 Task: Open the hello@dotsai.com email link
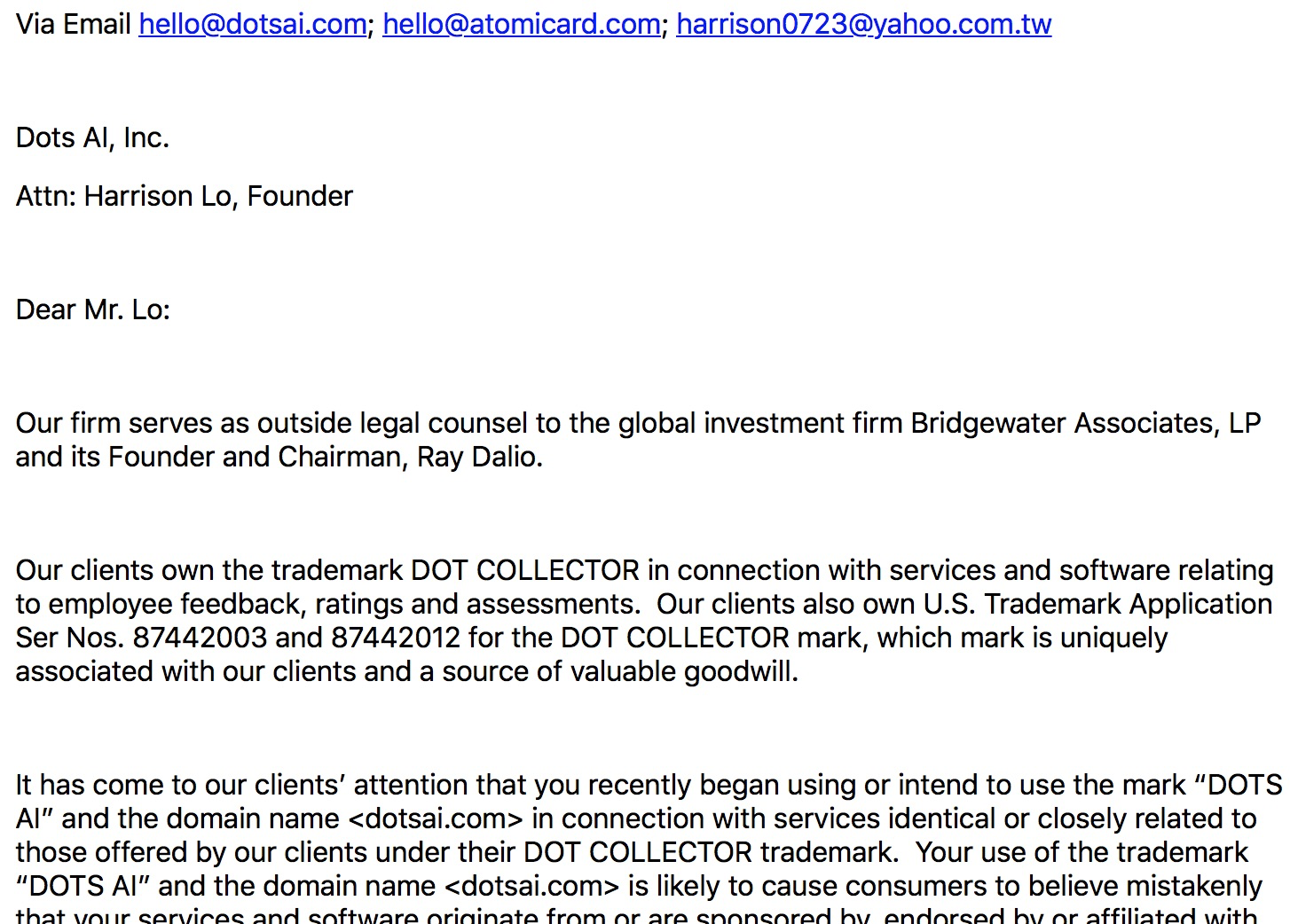[x=252, y=24]
